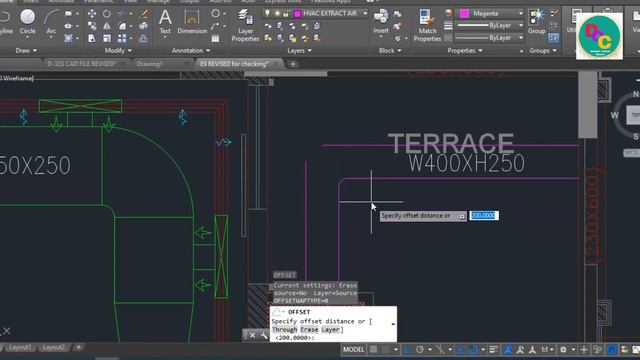This screenshot has width=640, height=360.
Task: Activate the Mirror tool in Modify panel
Action: [107, 26]
